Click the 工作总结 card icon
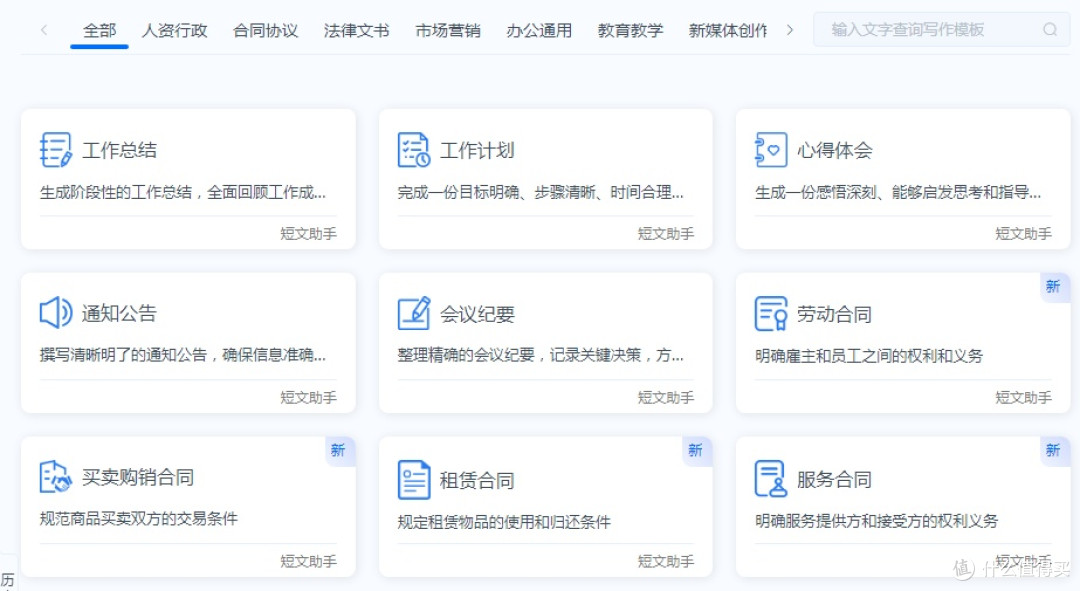Screen dimensions: 1080x591 click(x=56, y=150)
